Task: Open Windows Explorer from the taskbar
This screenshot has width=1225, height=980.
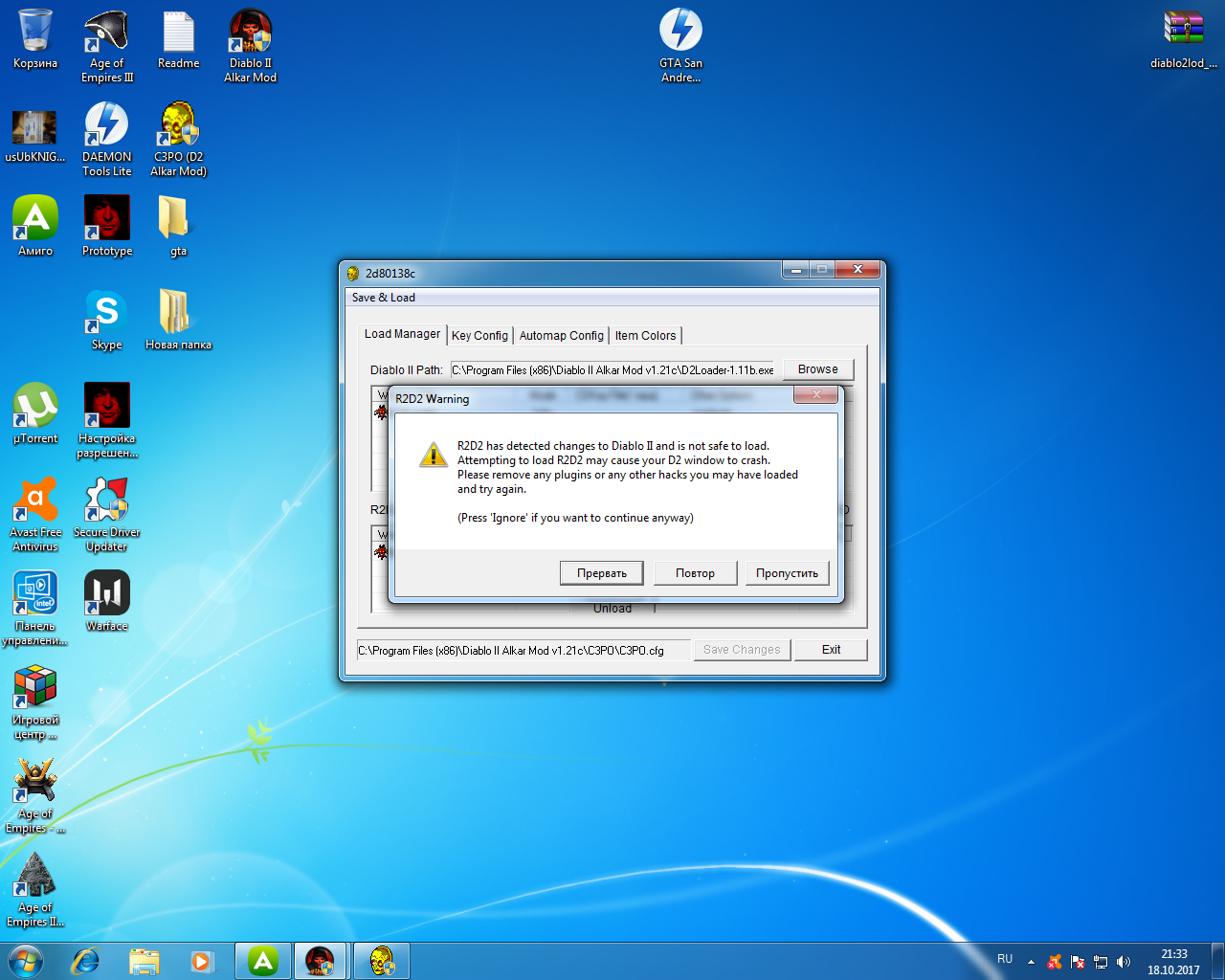Action: 145,961
